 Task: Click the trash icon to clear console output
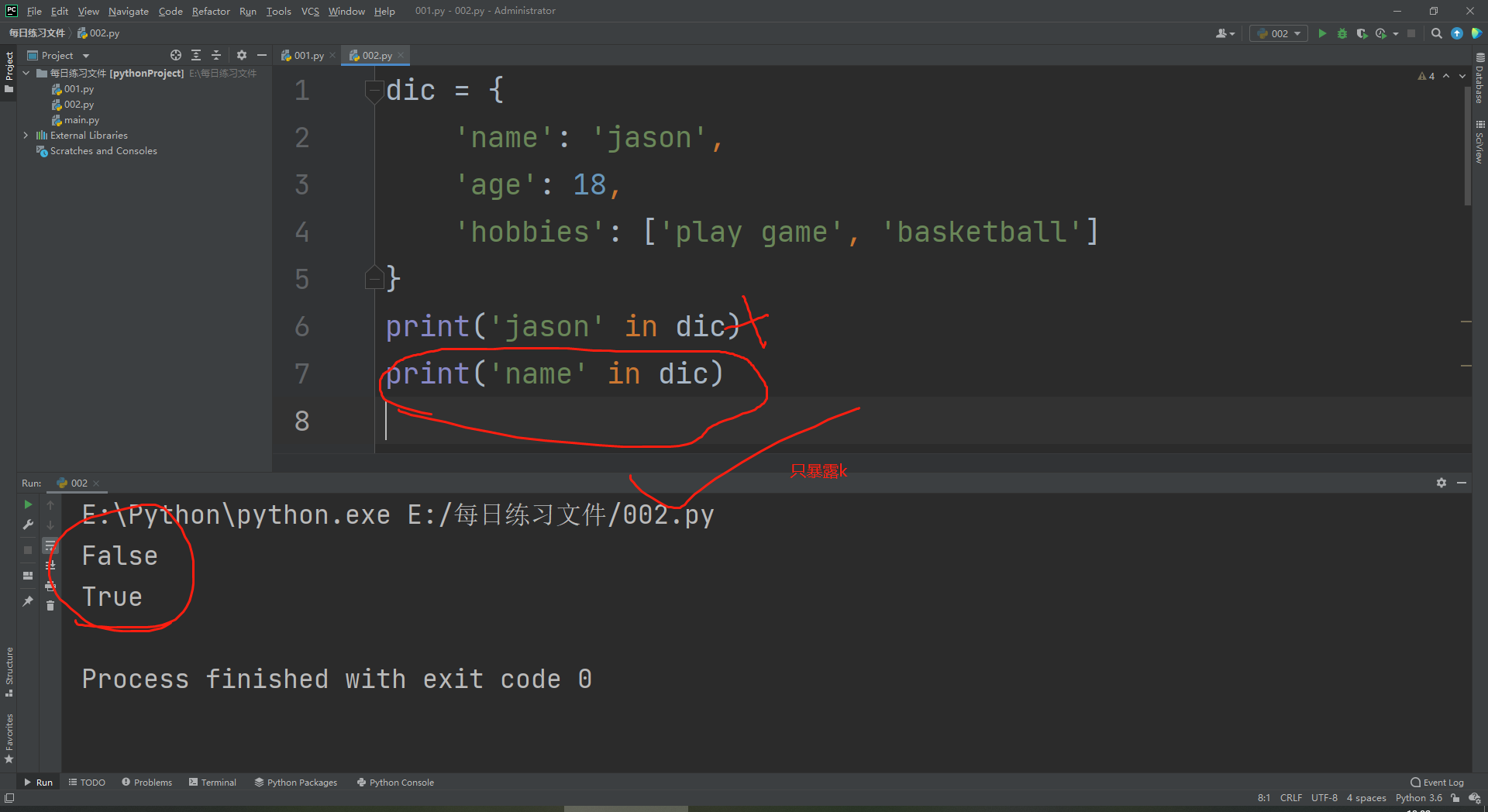coord(50,606)
